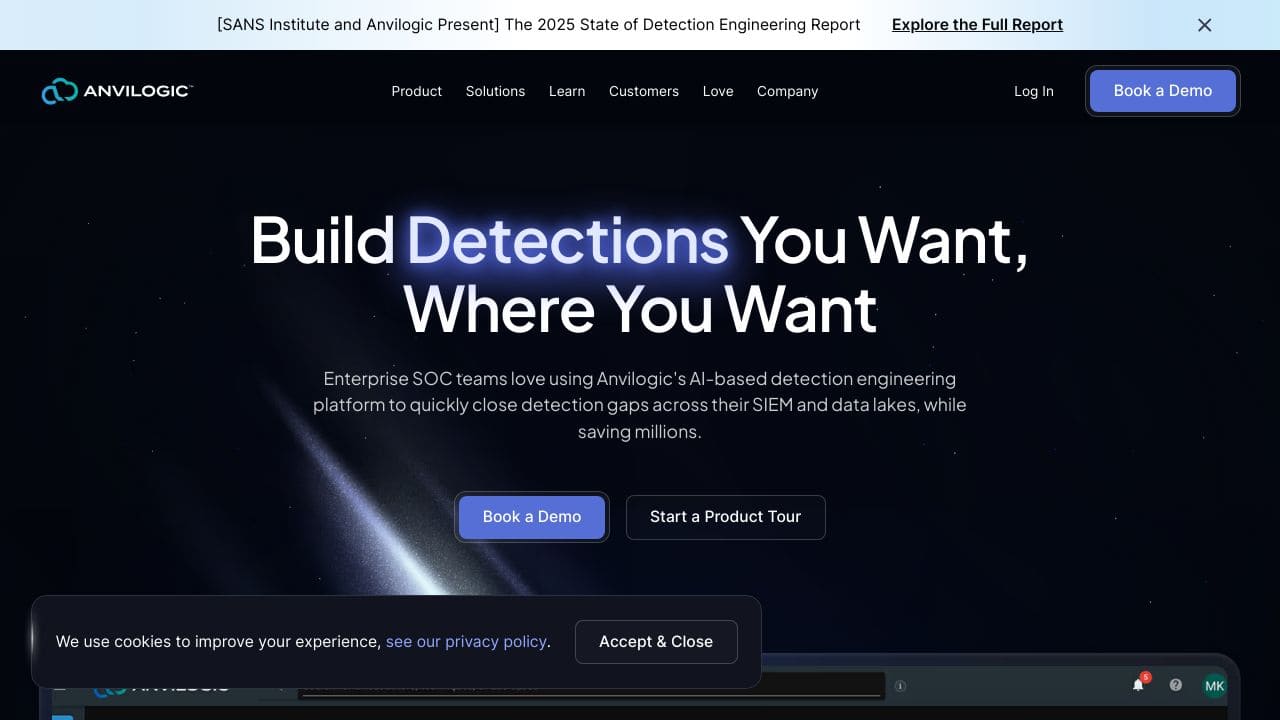Open the Explore the Full Report link
1280x720 pixels.
[x=977, y=25]
